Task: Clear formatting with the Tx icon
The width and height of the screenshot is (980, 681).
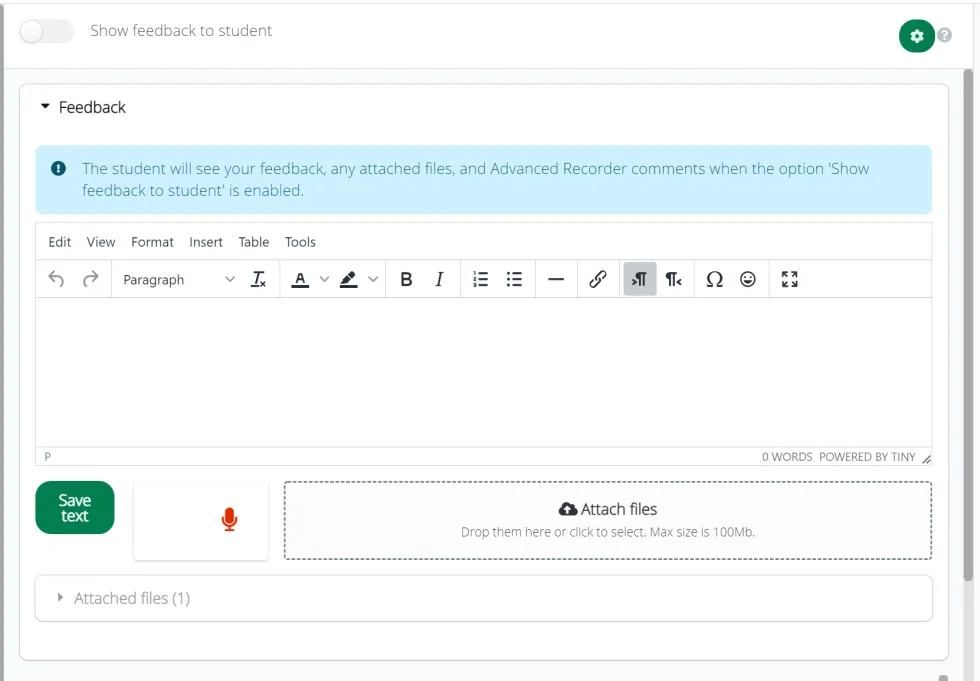Action: click(x=258, y=280)
